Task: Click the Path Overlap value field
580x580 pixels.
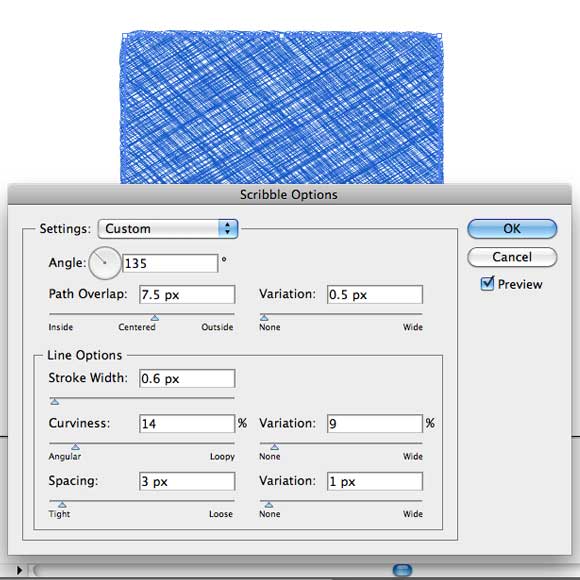Action: click(187, 294)
